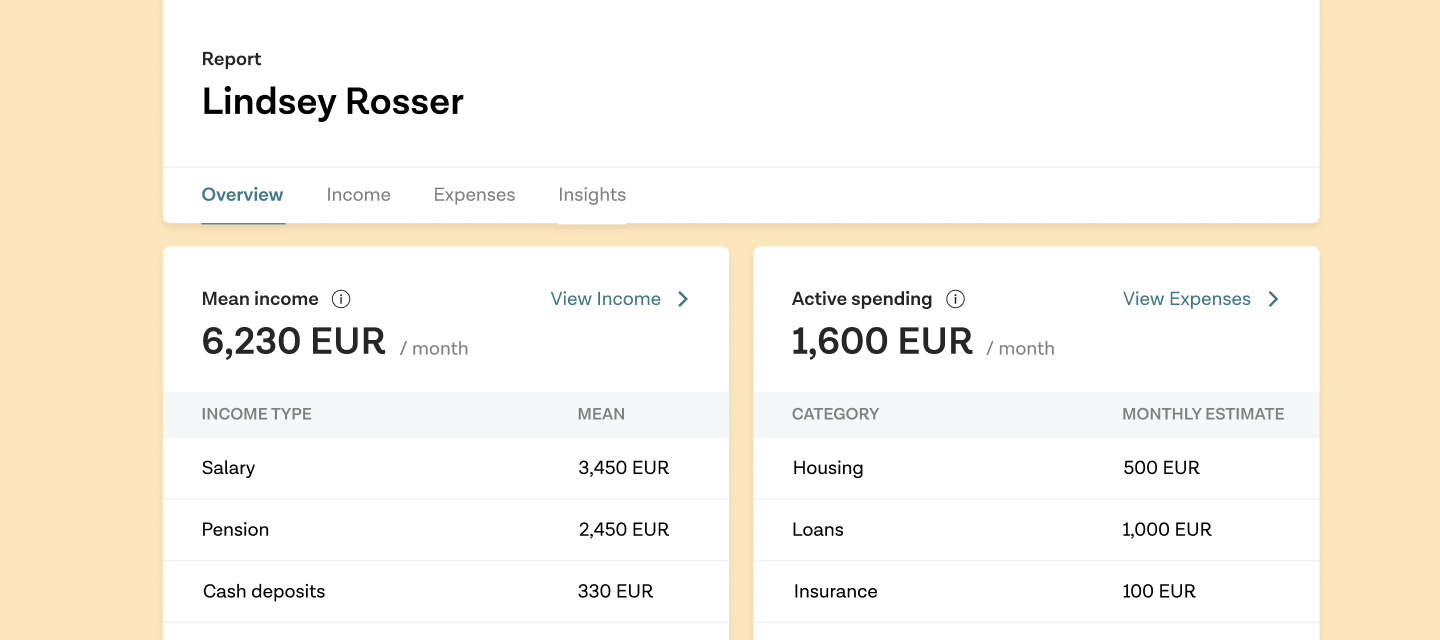Click the chevron next to View Expenses

click(x=1273, y=299)
